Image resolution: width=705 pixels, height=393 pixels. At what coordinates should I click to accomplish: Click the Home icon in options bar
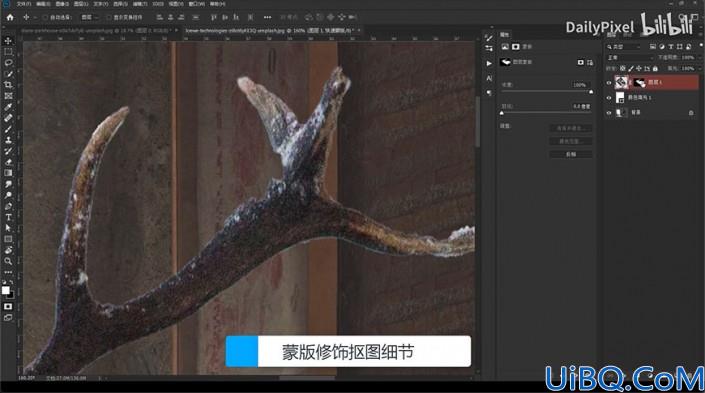pos(10,17)
